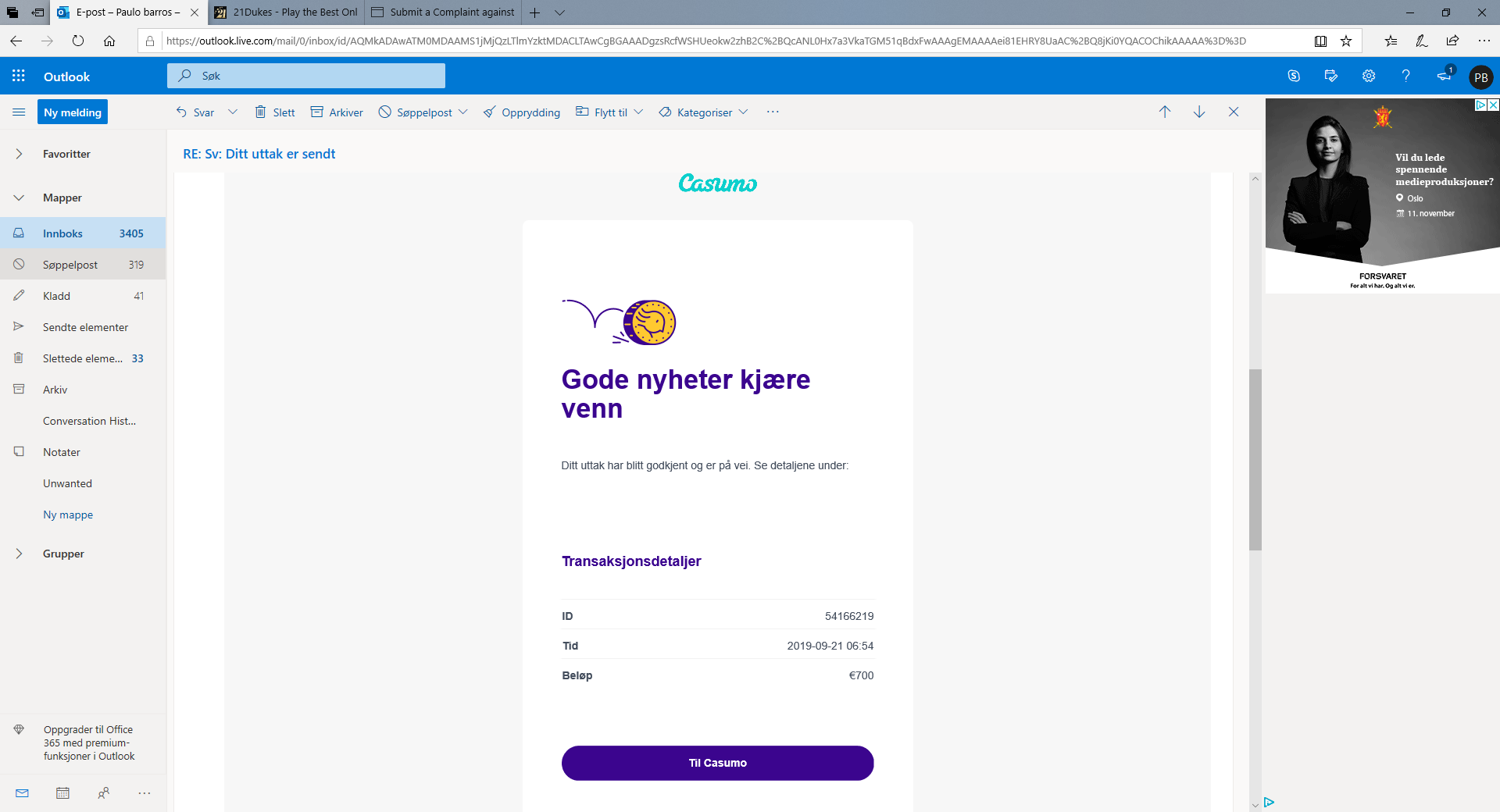Image resolution: width=1500 pixels, height=812 pixels.
Task: Go to the previous message arrow up
Action: (x=1165, y=112)
